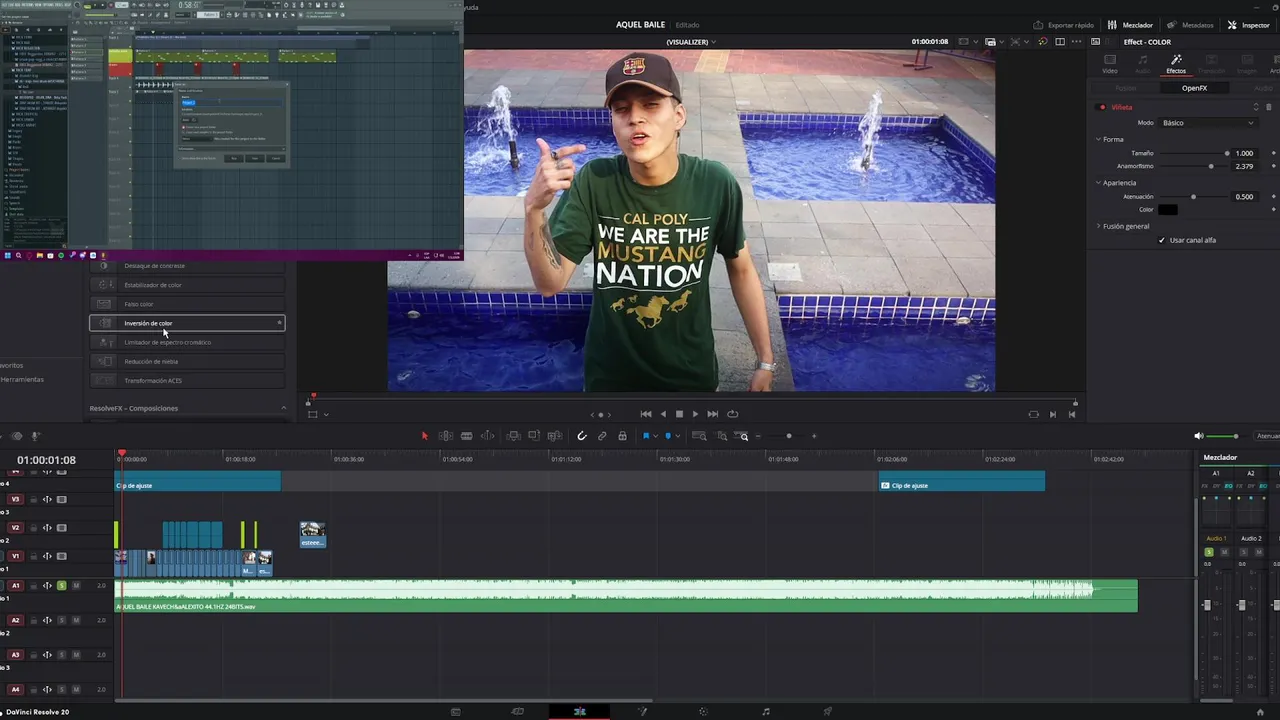Click the detail zoom icon
Viewport: 1280px width, 720px height.
click(x=721, y=436)
